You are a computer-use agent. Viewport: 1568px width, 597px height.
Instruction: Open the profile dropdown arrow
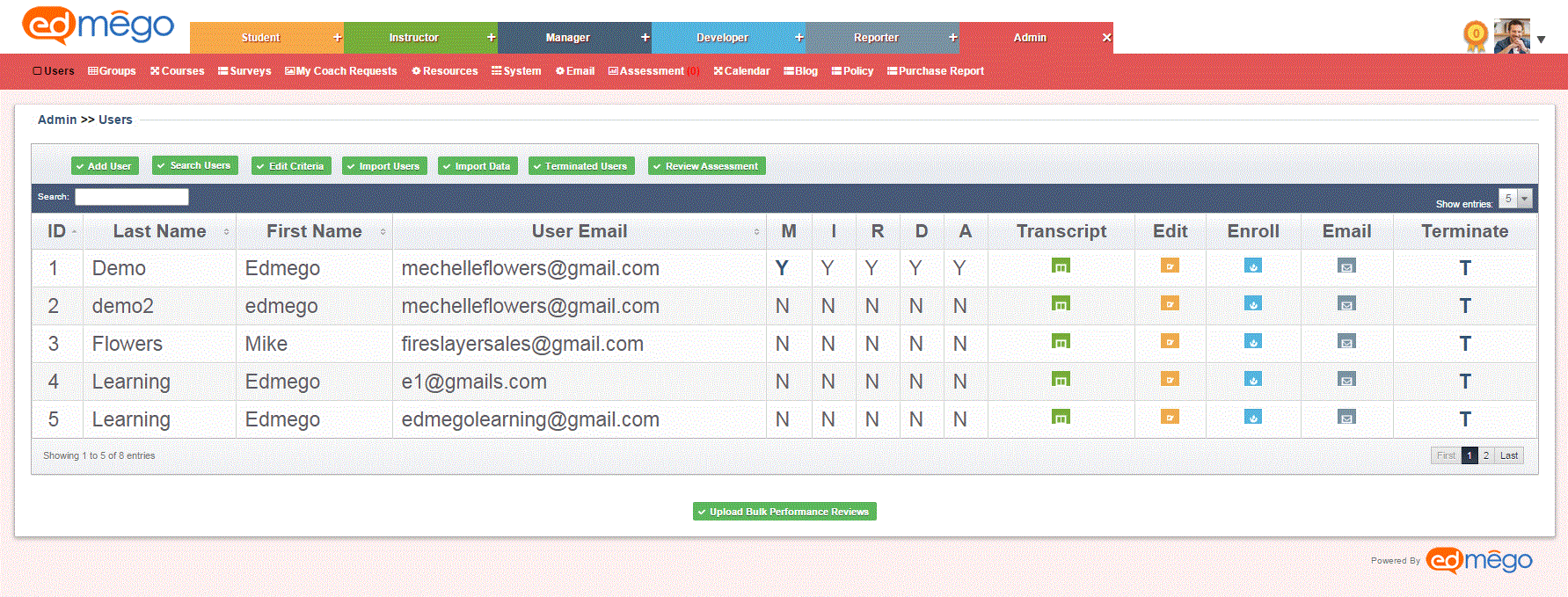point(1541,40)
